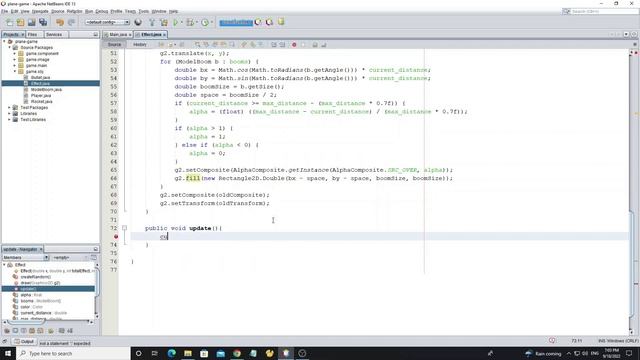Close the Effect.java editor tab
Viewport: 640px width, 360px height.
coord(164,35)
